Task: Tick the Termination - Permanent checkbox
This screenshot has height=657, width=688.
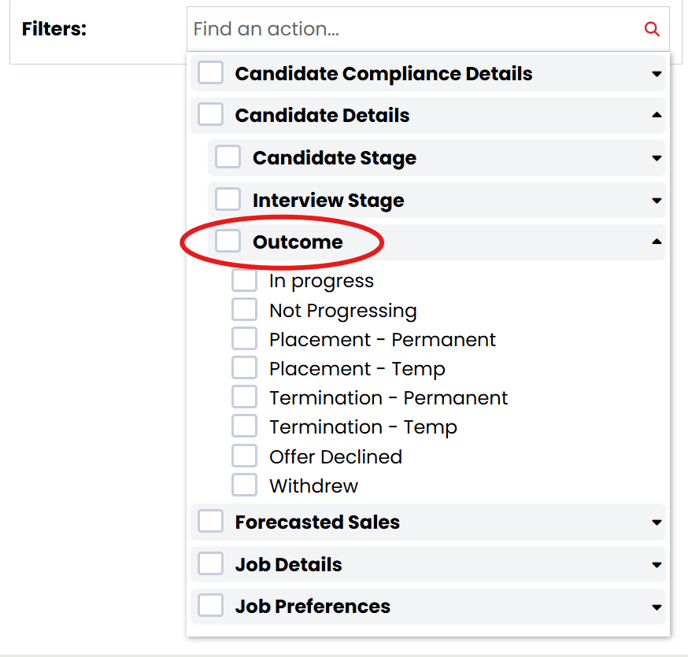Action: tap(244, 397)
